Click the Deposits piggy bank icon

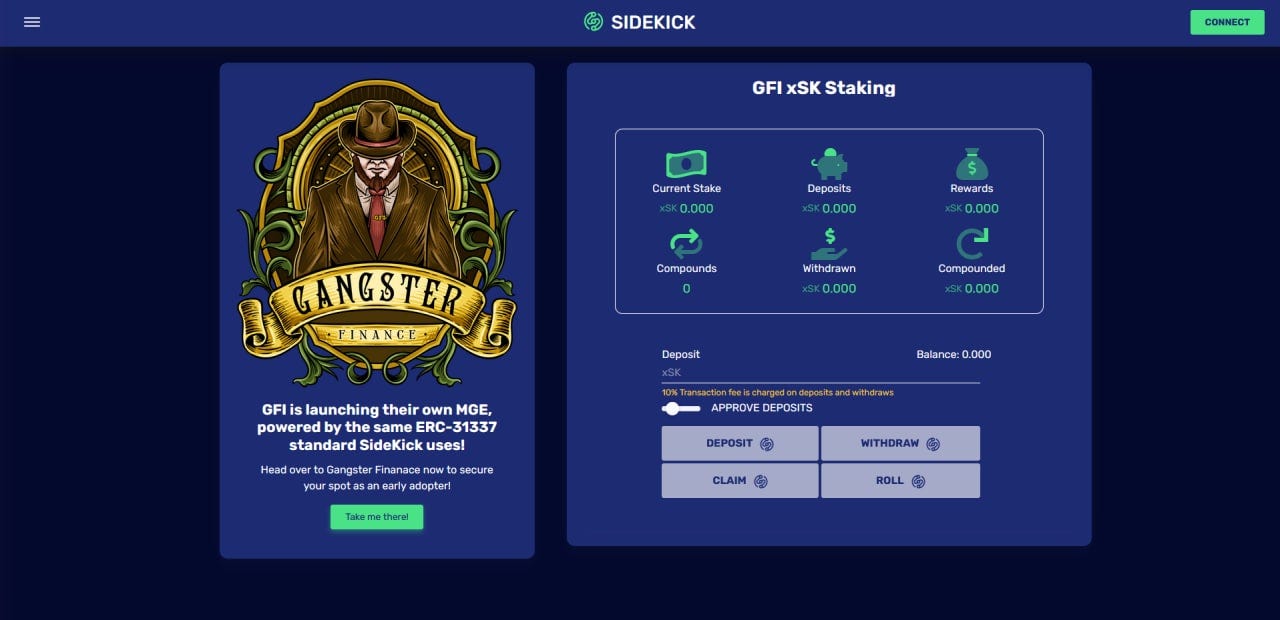(829, 163)
